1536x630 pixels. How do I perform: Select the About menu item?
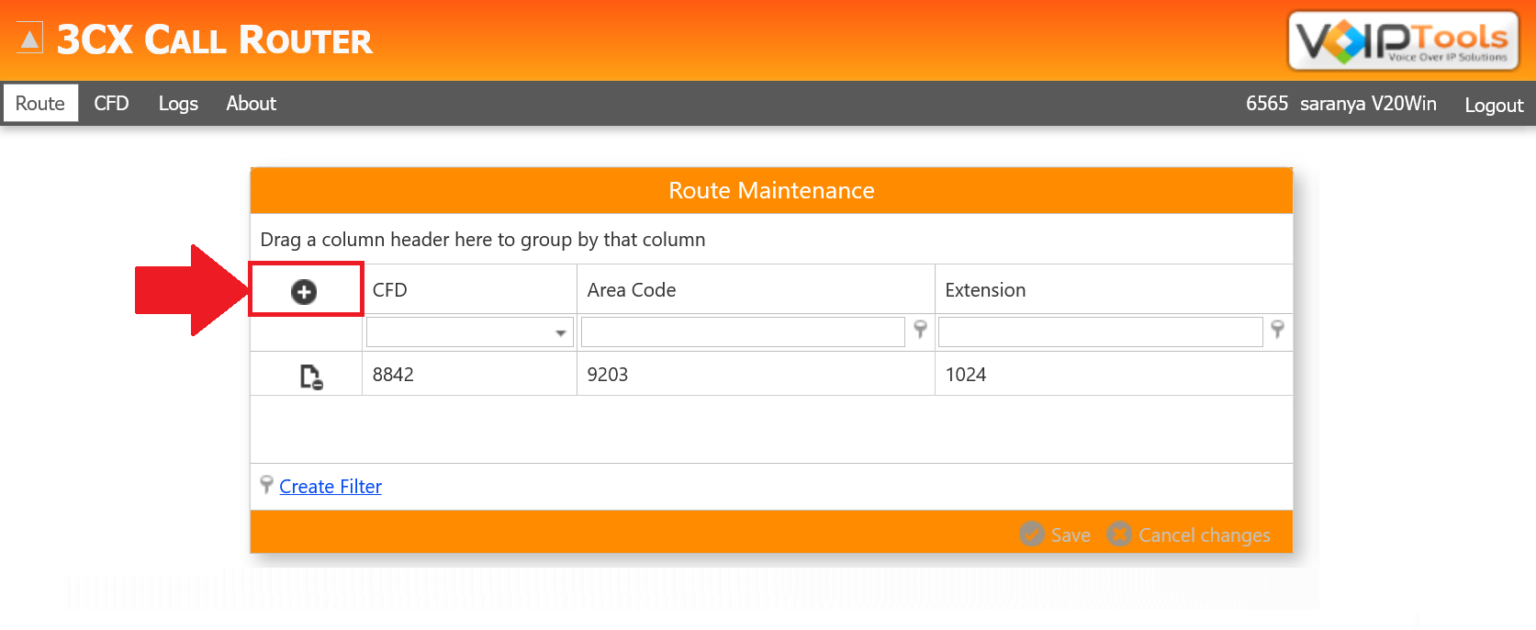coord(250,103)
